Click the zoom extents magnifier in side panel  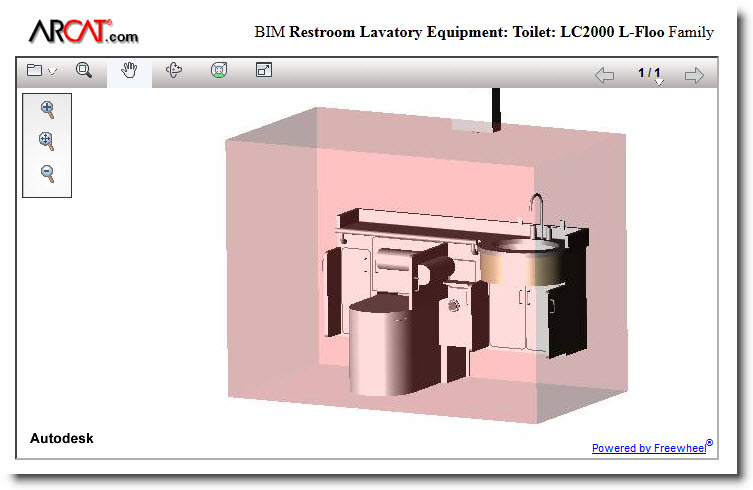coord(46,141)
